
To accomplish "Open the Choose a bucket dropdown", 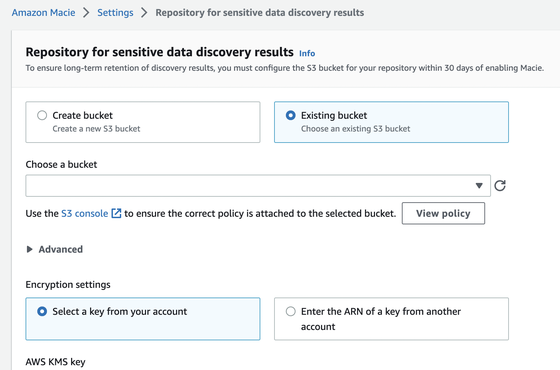I will point(258,186).
